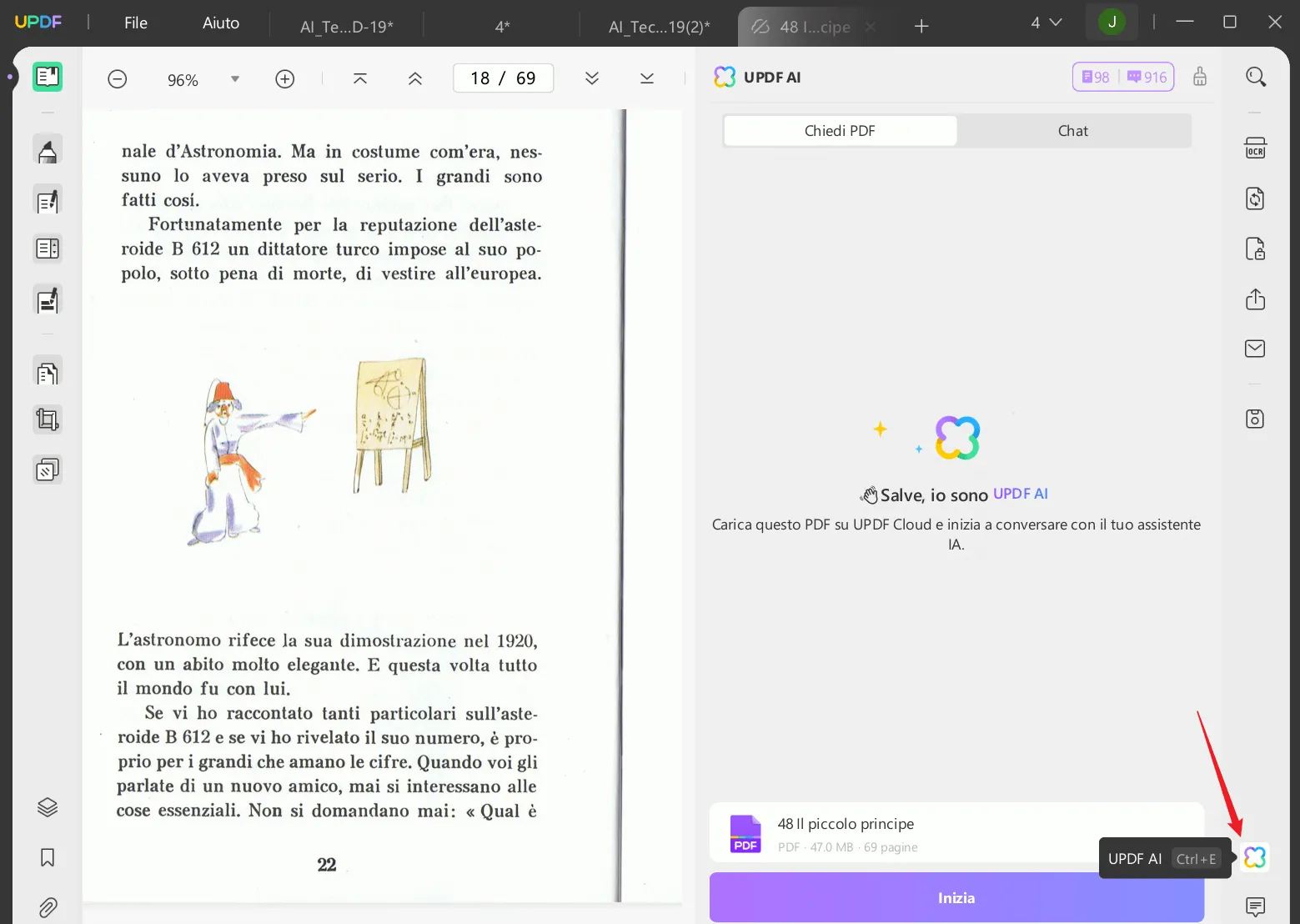Click the PDF file type icon
This screenshot has width=1300, height=924.
tap(745, 834)
